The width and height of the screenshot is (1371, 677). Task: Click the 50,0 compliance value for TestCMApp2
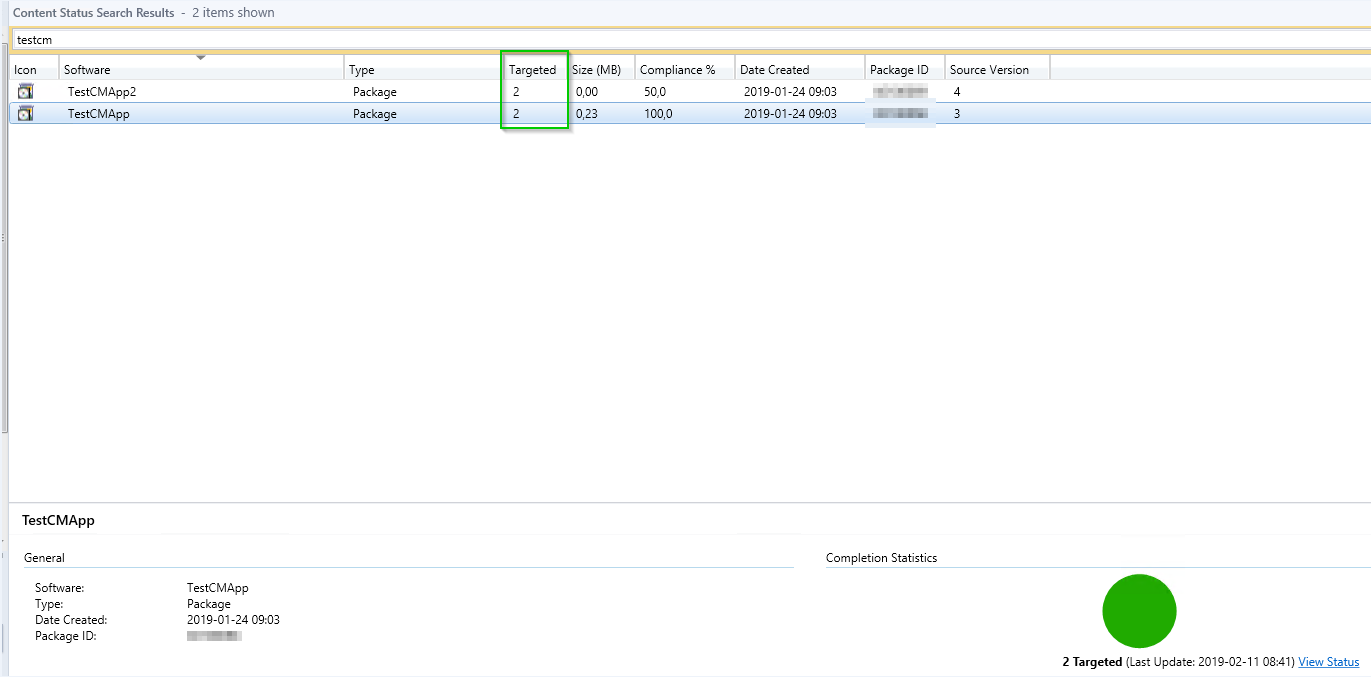[x=655, y=92]
